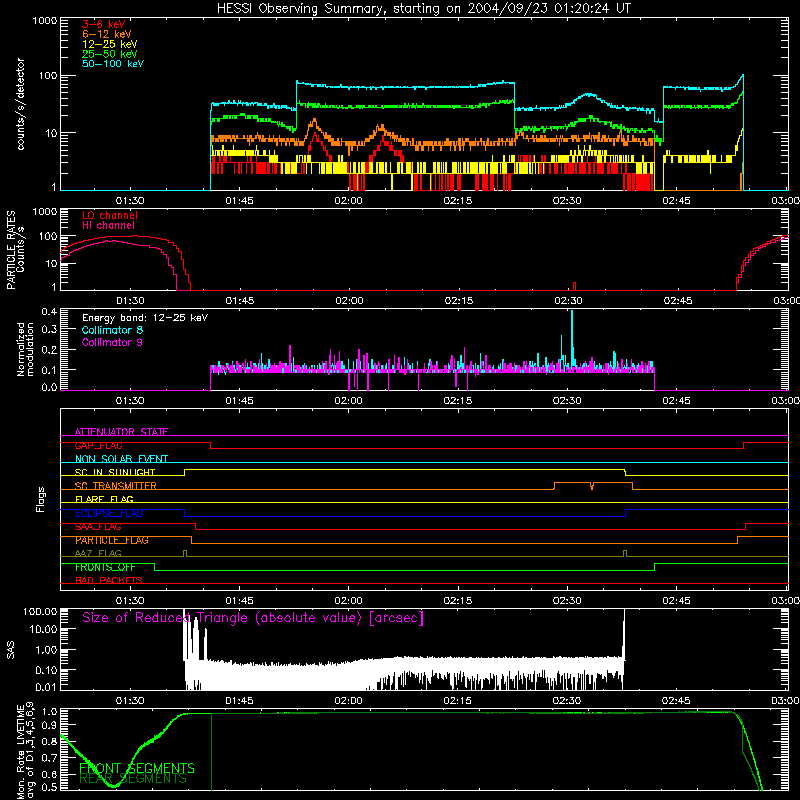800x800 pixels.
Task: Click the 02:00 tick under the count-rate plot
Action: coord(348,201)
